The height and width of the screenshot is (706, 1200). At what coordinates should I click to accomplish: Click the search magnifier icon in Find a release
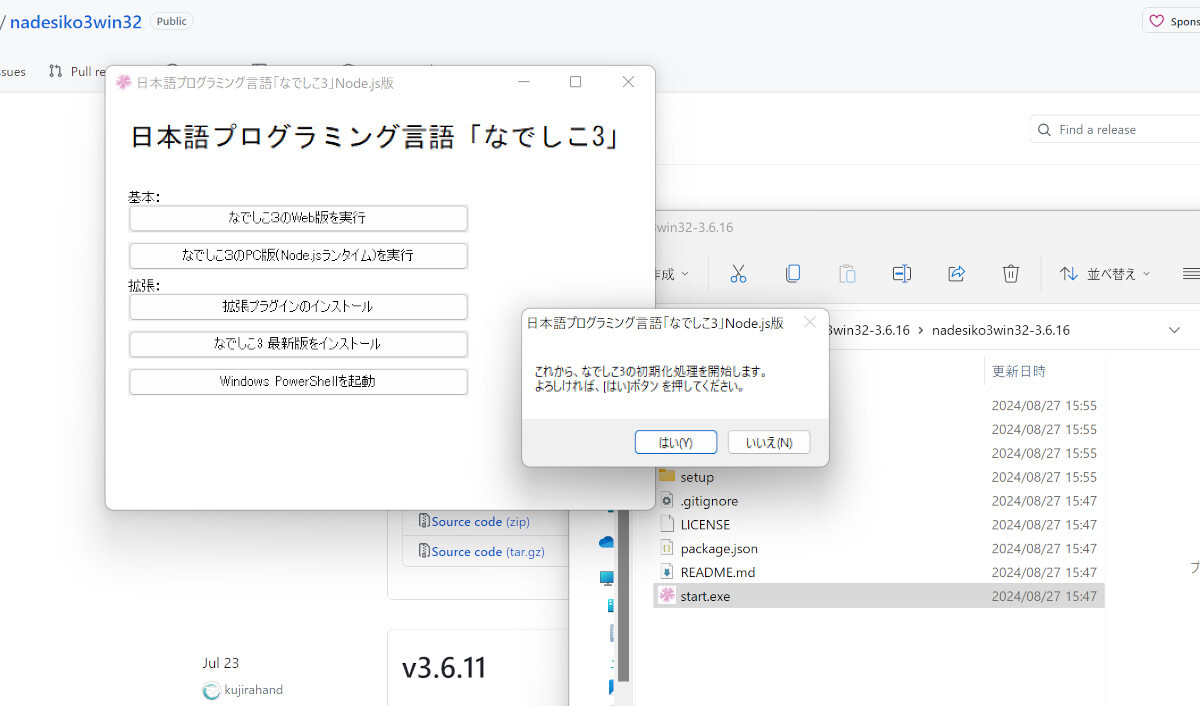click(x=1045, y=130)
